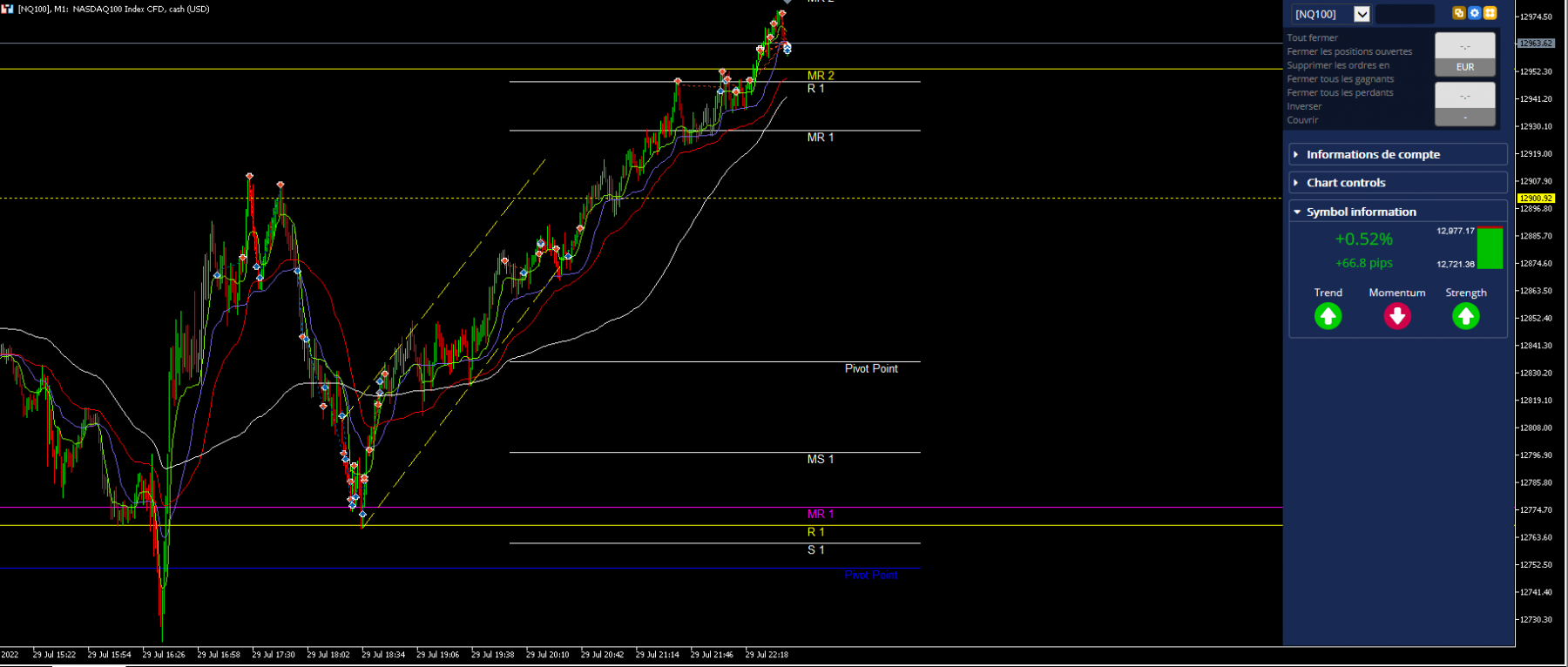
Task: Click the yellow copy windows icon
Action: [x=1459, y=13]
